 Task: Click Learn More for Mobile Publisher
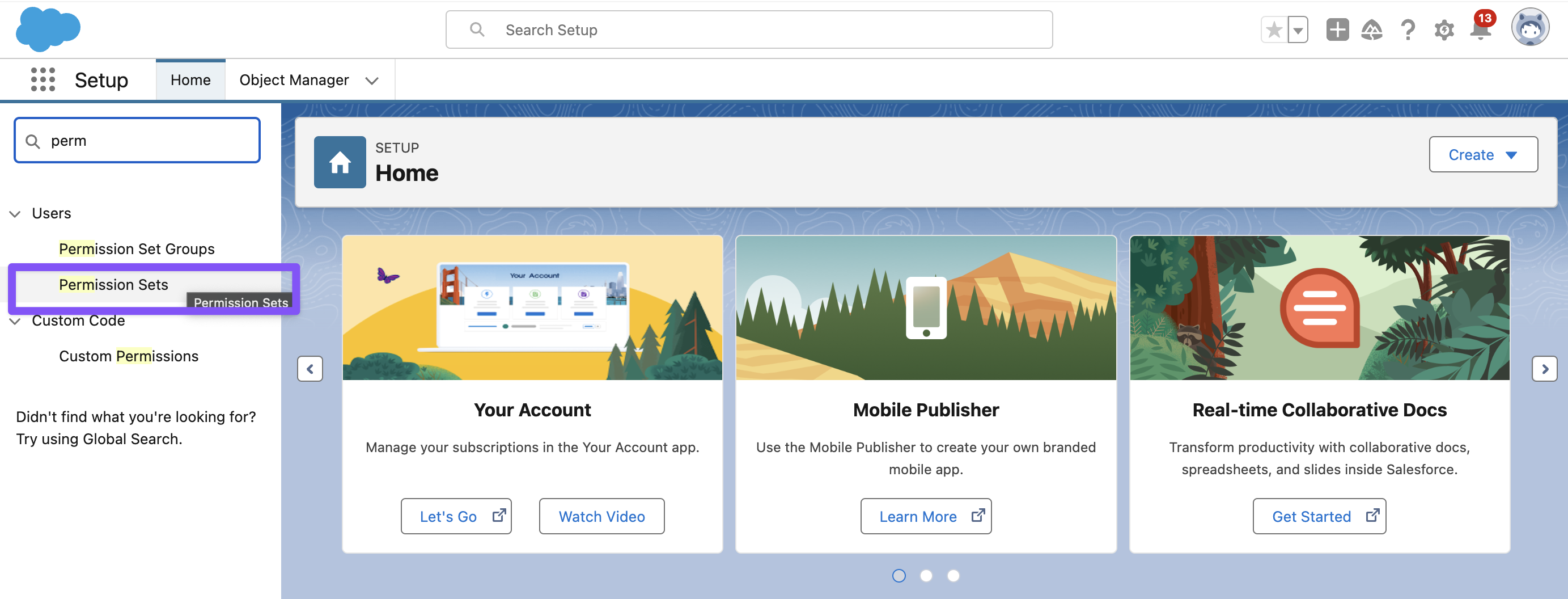pyautogui.click(x=926, y=516)
